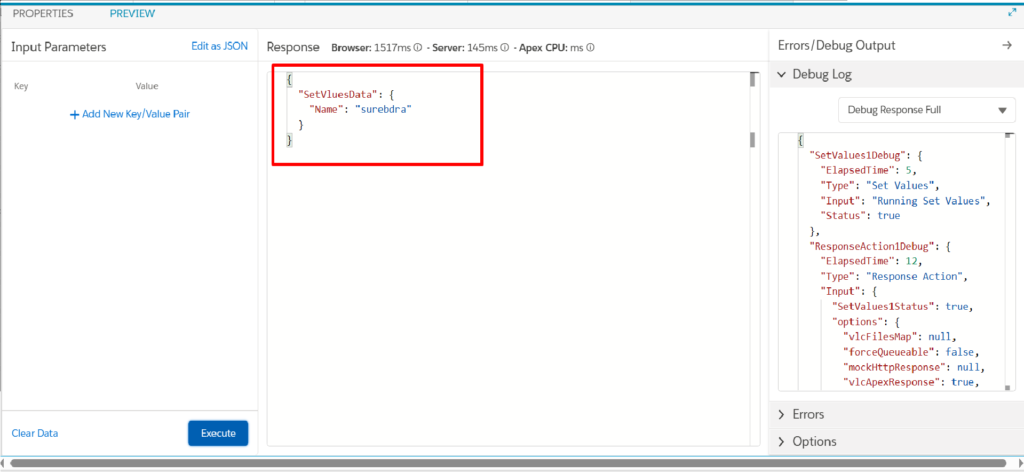This screenshot has width=1024, height=472.
Task: Switch to the PROPERTIES tab
Action: coord(43,13)
